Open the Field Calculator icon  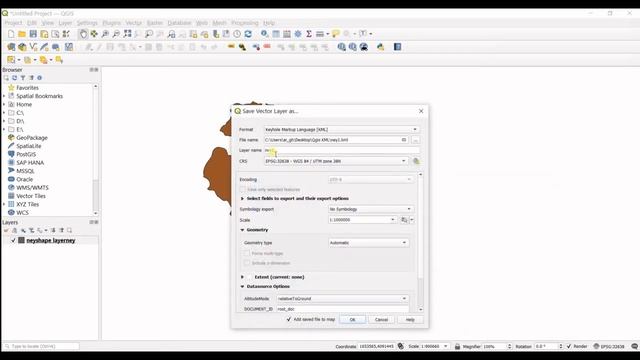[287, 34]
